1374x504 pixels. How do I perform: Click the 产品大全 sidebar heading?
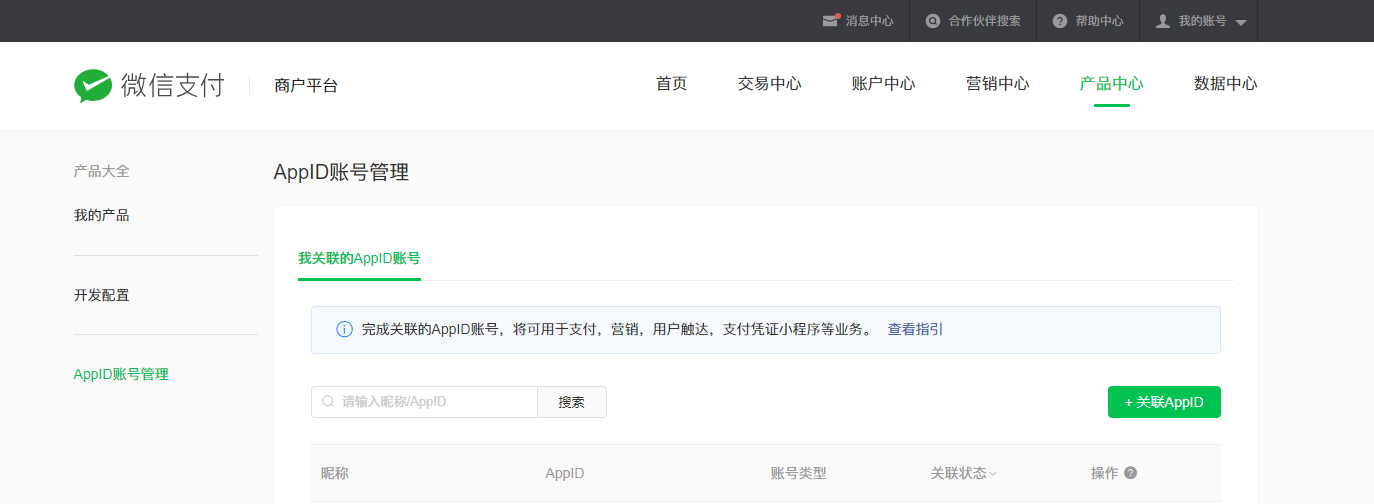coord(102,171)
